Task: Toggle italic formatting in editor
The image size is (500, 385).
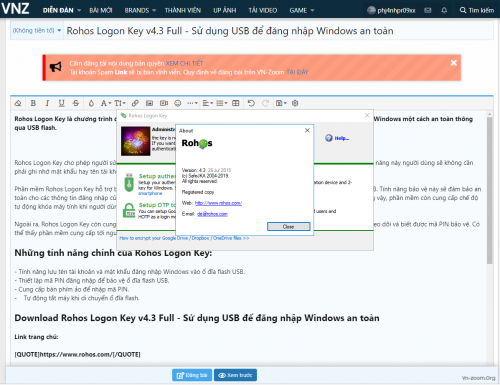Action: (47, 103)
